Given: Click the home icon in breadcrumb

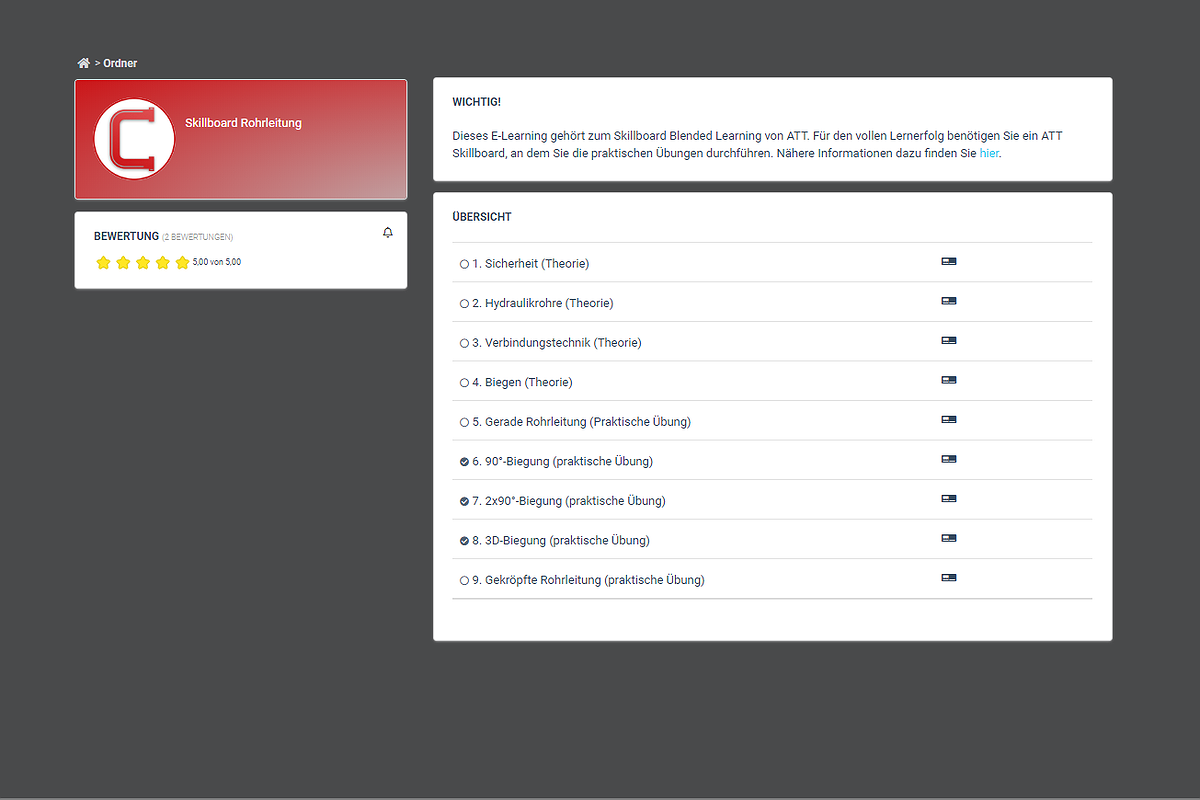Looking at the screenshot, I should [84, 63].
